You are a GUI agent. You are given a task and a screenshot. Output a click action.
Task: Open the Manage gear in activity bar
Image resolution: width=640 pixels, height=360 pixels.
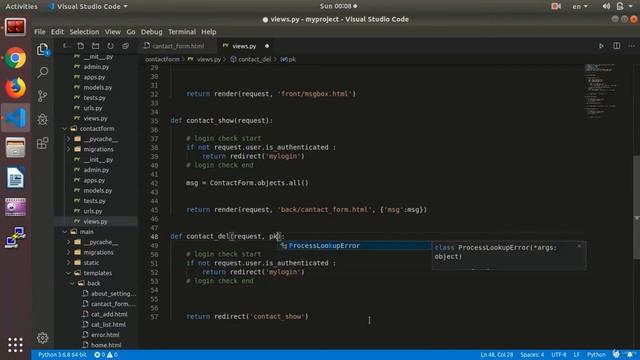tap(42, 338)
